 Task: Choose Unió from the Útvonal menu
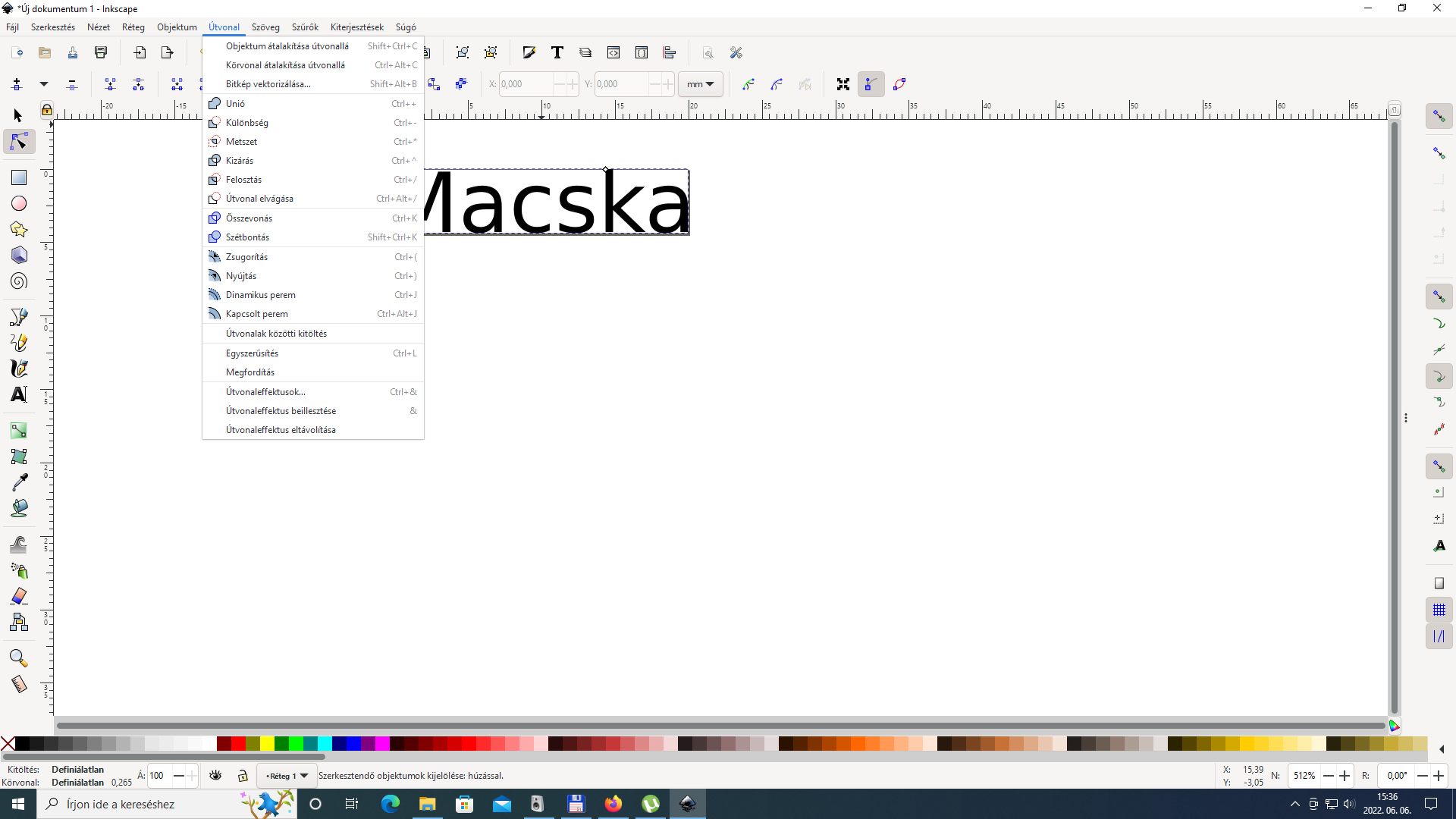point(236,104)
